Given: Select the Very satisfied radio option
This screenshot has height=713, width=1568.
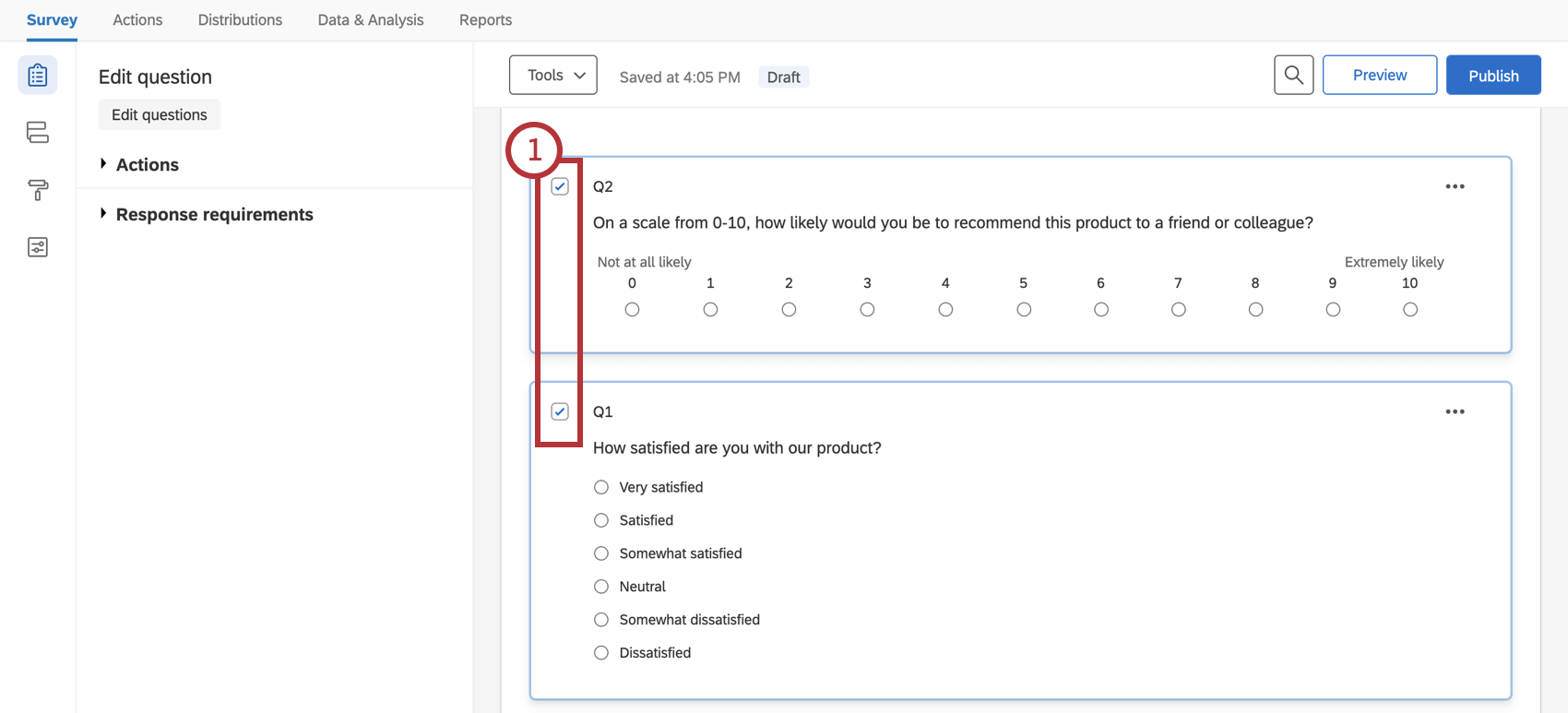Looking at the screenshot, I should tap(601, 487).
